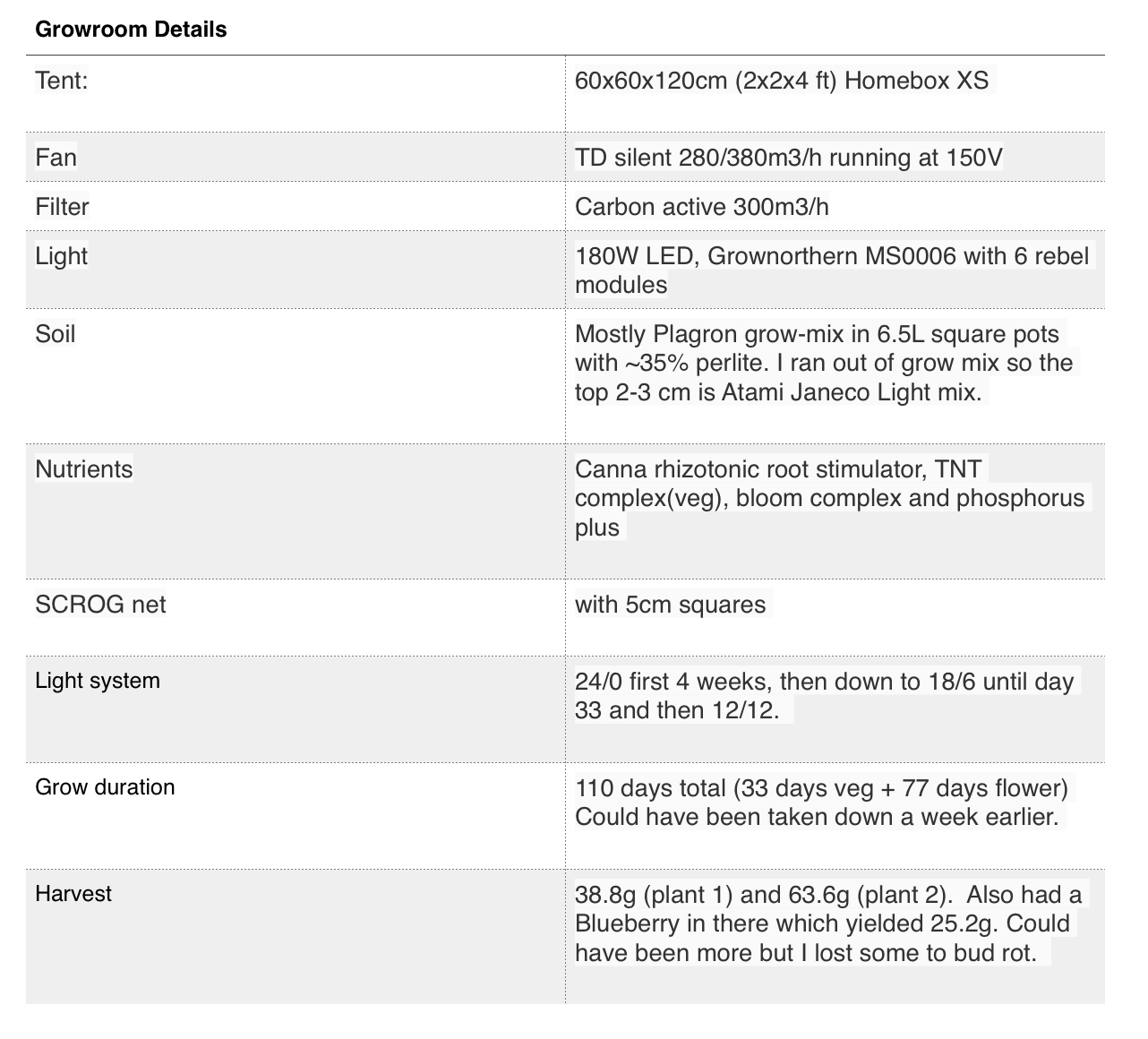Click the TD silent fan description
Screen dimensions: 1148x1039
tap(788, 158)
